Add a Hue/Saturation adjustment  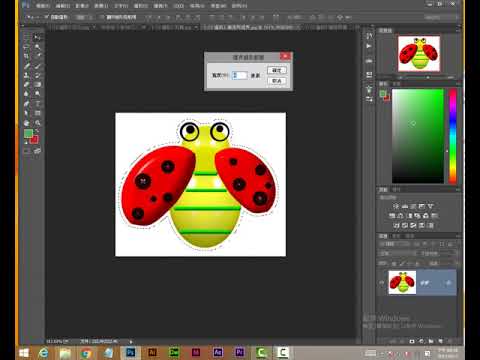pyautogui.click(x=392, y=216)
